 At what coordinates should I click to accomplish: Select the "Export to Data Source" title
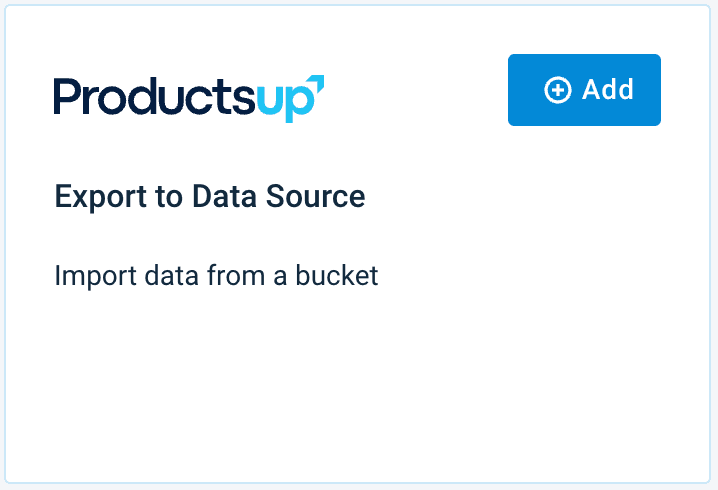[210, 197]
